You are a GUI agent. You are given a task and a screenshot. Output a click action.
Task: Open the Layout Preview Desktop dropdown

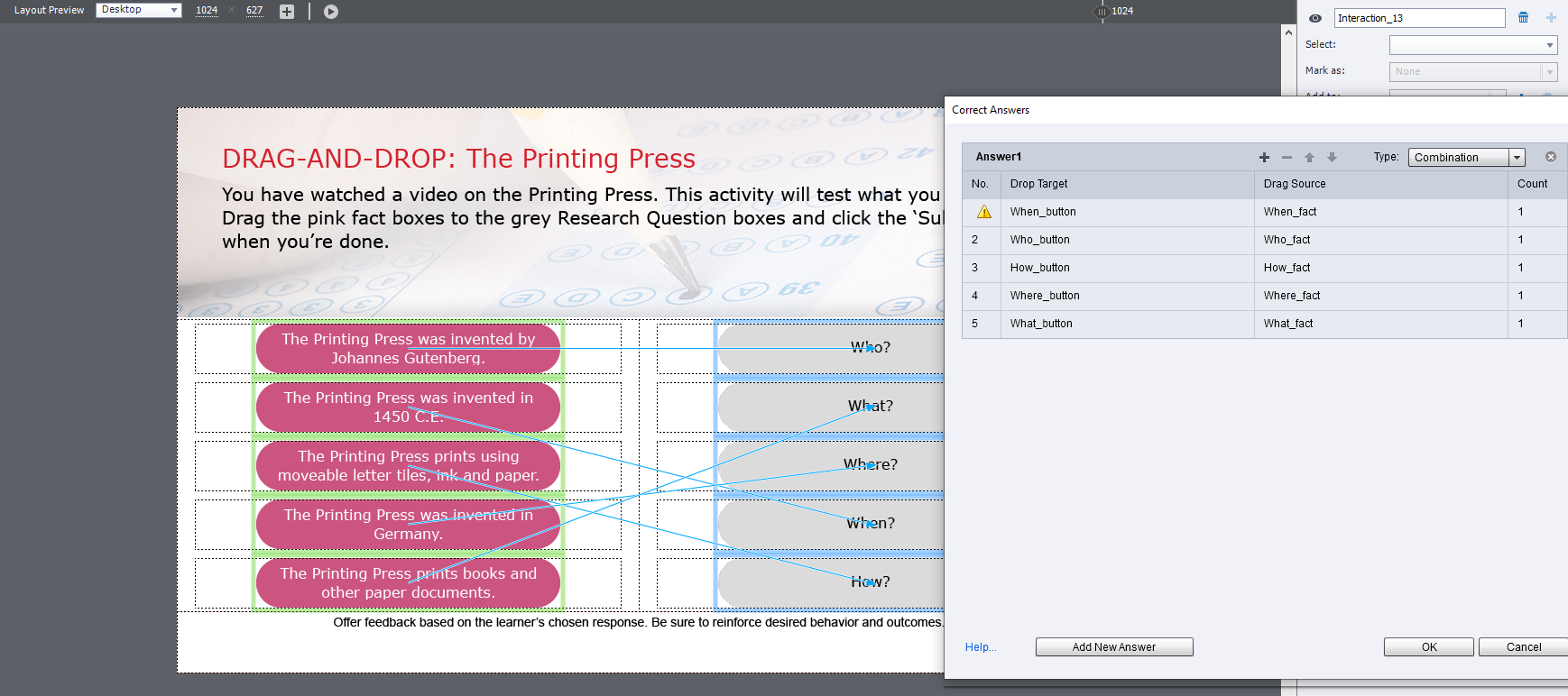coord(139,10)
